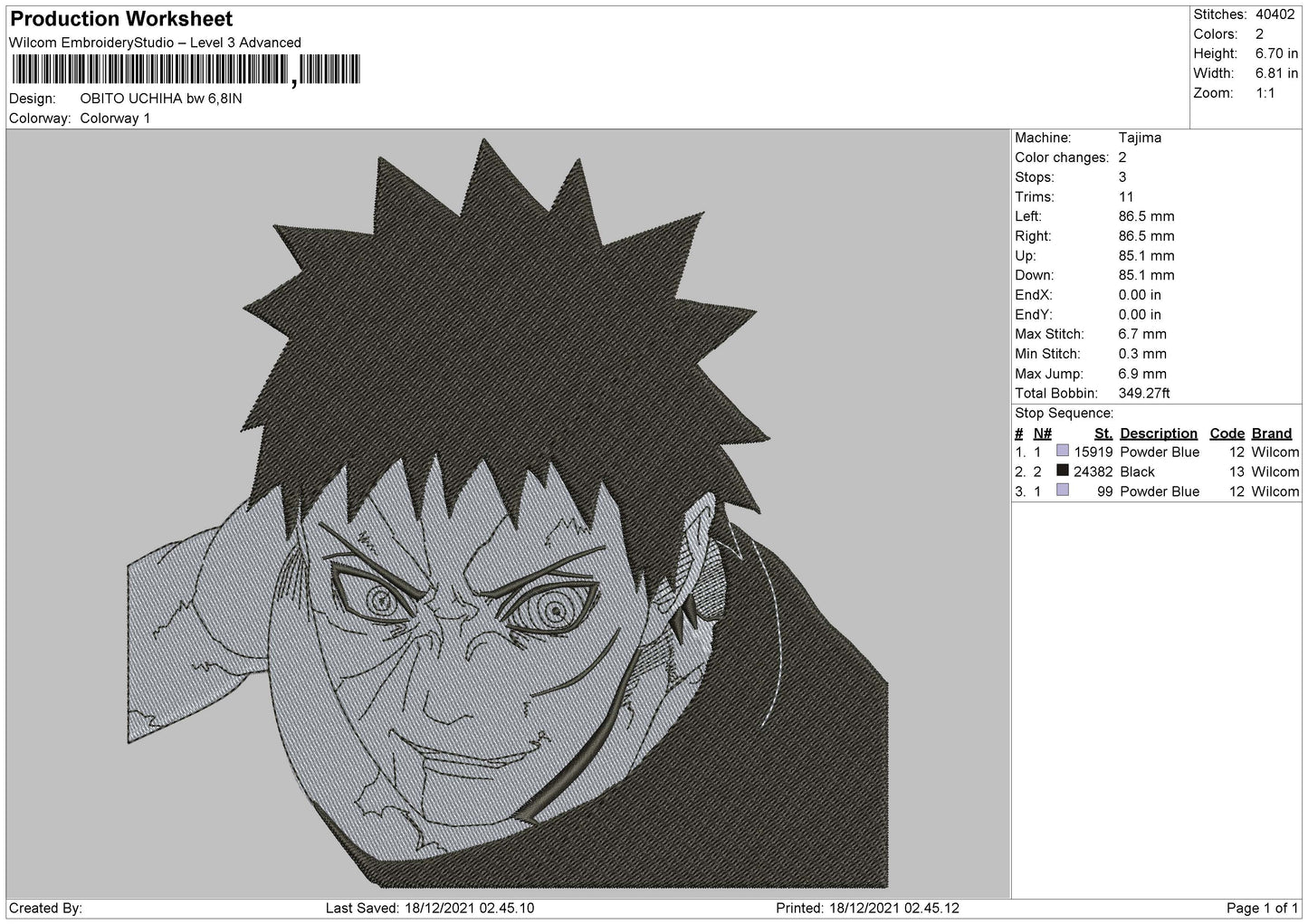This screenshot has height=924, width=1308.
Task: Click the Min Stitch value 0.3 mm
Action: pos(1142,354)
